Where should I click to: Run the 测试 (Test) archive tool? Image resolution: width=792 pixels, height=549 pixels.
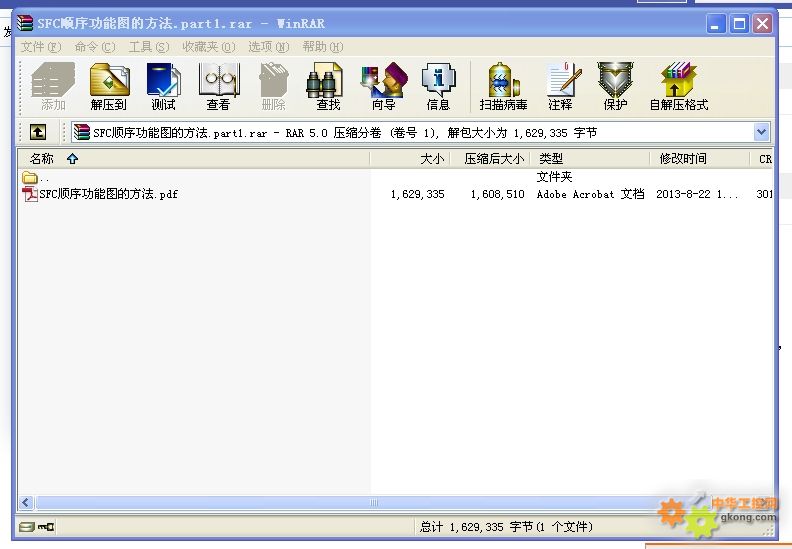[164, 86]
